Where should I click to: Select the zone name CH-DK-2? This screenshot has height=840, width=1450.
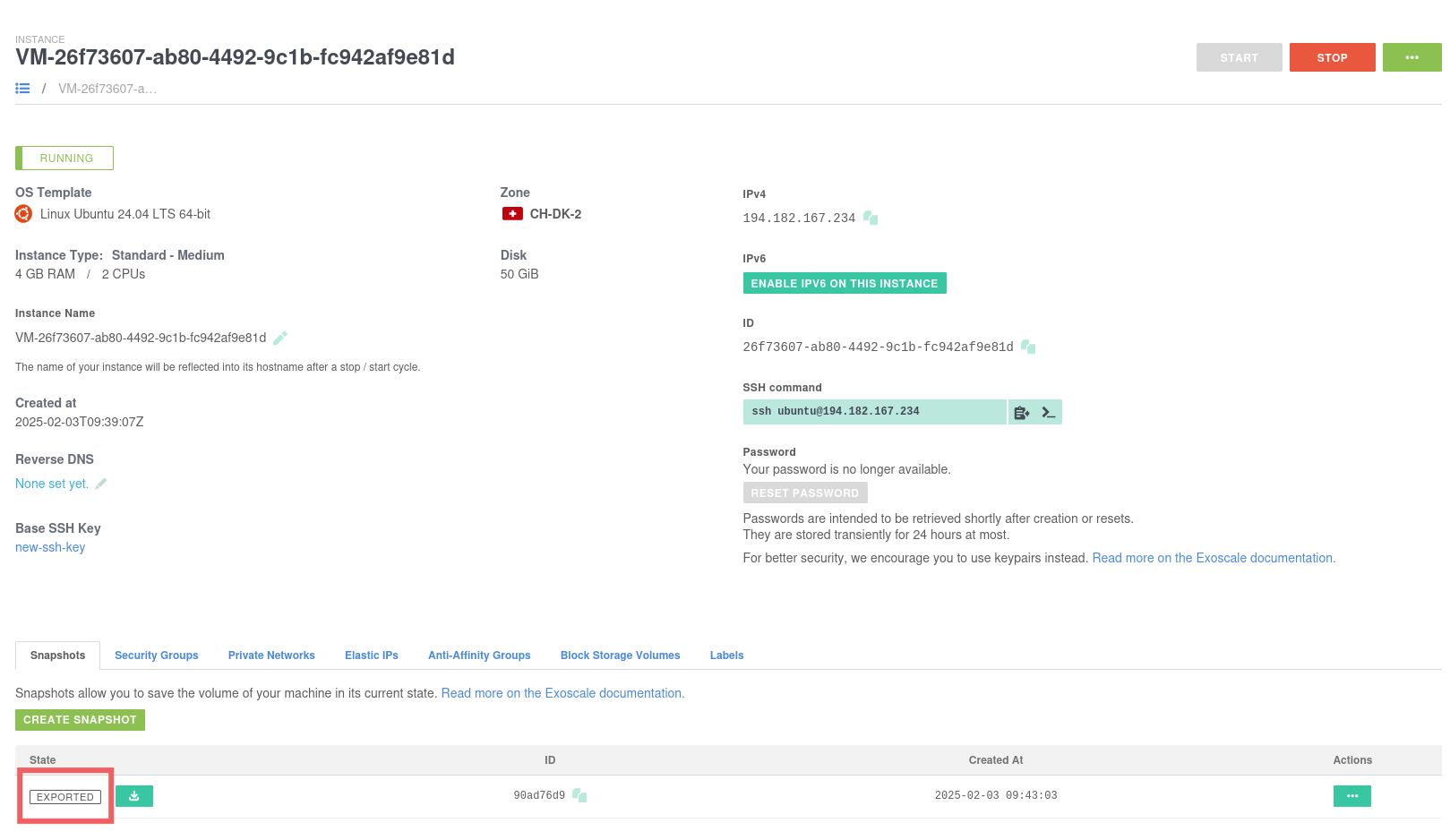(555, 214)
